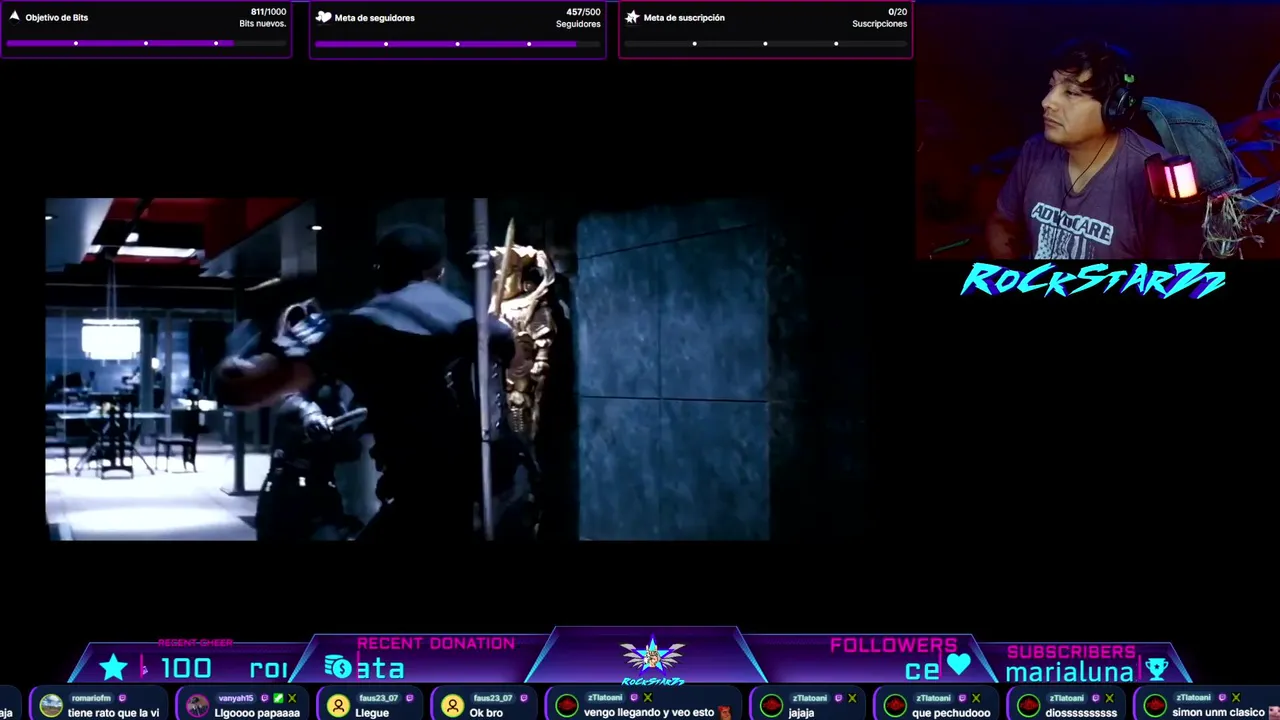This screenshot has width=1280, height=720.
Task: Click the Twitch badge on the 'jajaja' message
Action: point(838,698)
